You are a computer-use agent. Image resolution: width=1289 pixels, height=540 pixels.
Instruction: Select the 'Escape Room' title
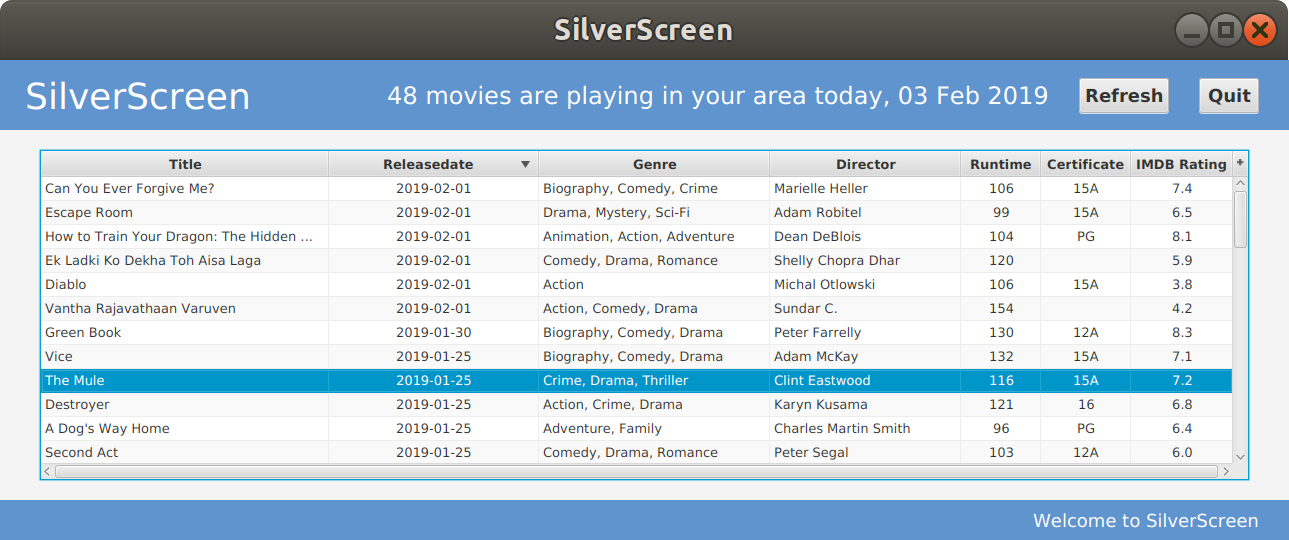point(89,212)
